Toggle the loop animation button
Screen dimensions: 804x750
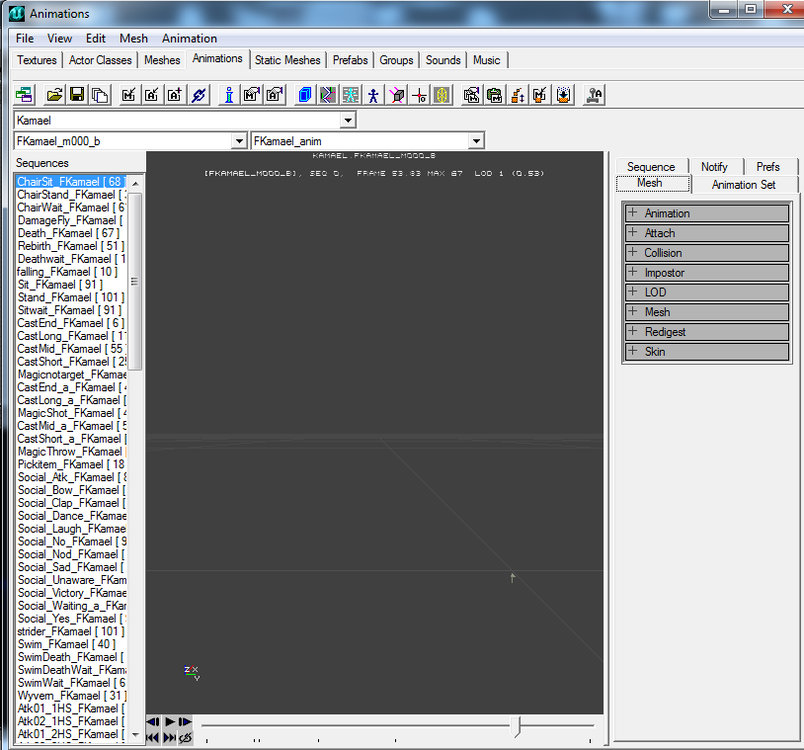[x=185, y=737]
